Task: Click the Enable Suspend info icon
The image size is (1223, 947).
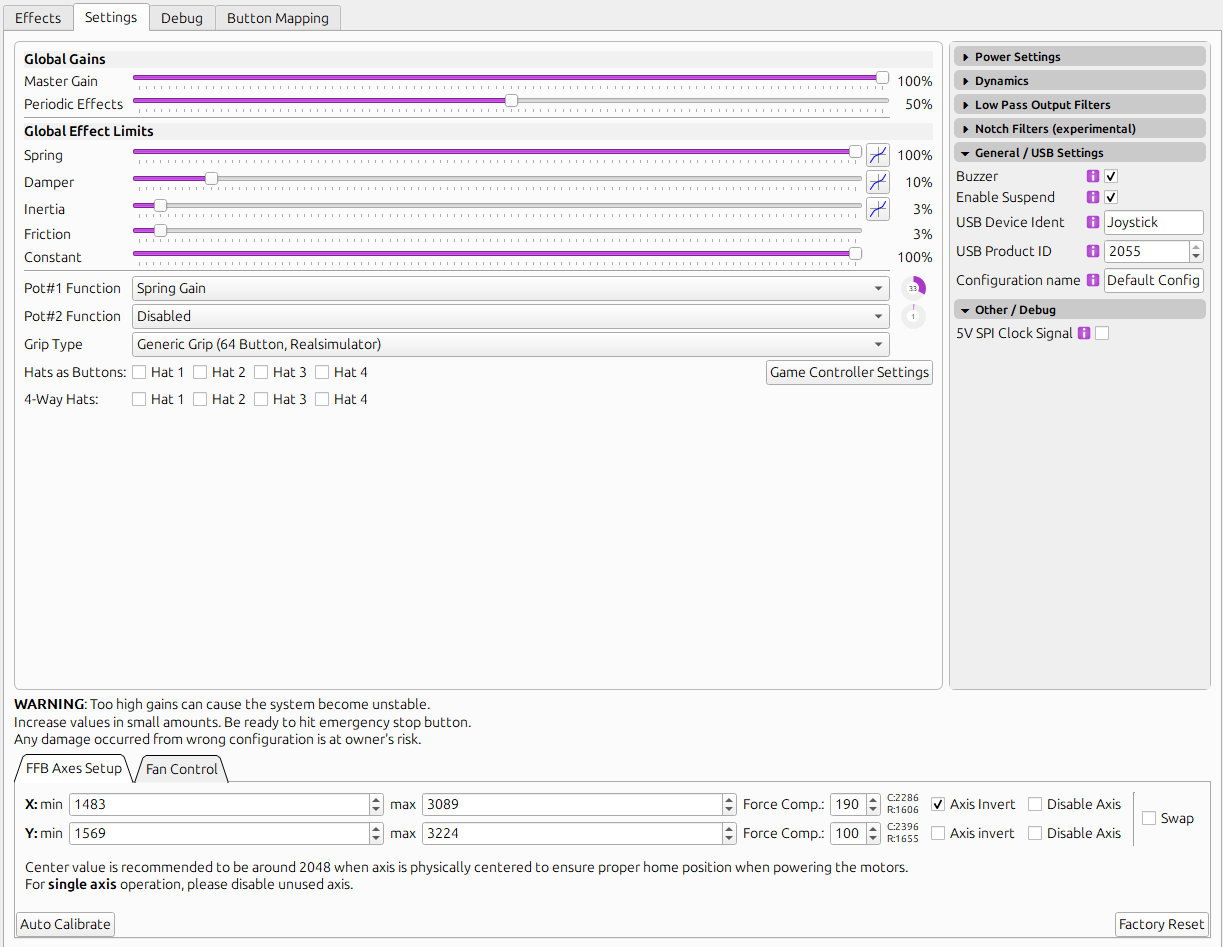Action: pyautogui.click(x=1093, y=197)
